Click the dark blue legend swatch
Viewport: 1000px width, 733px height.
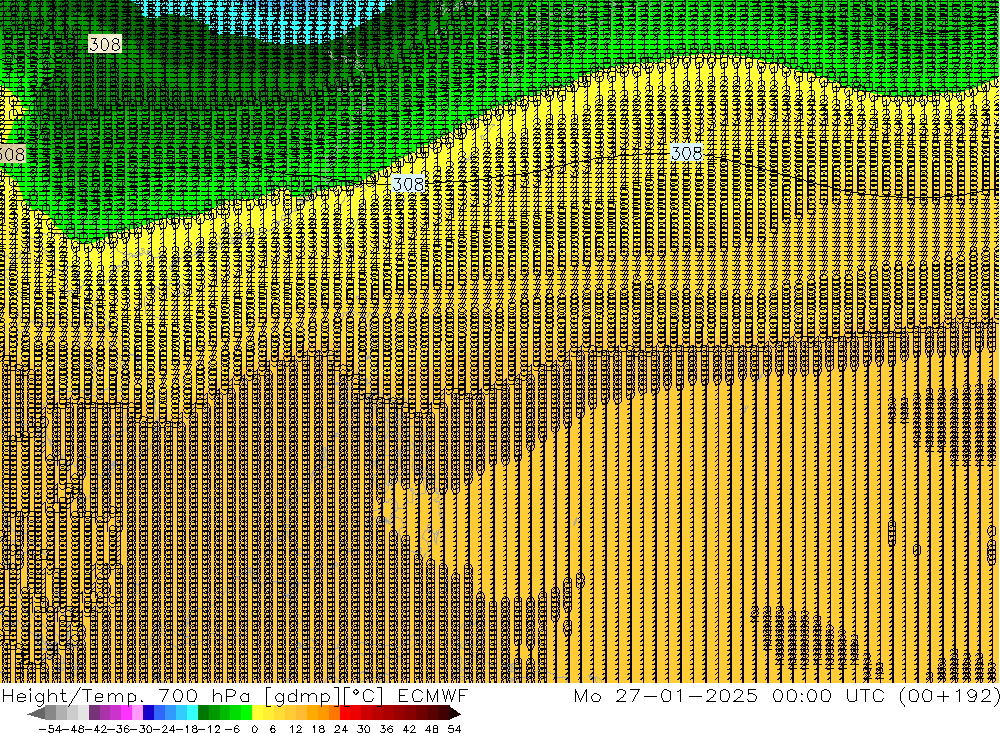(x=148, y=713)
